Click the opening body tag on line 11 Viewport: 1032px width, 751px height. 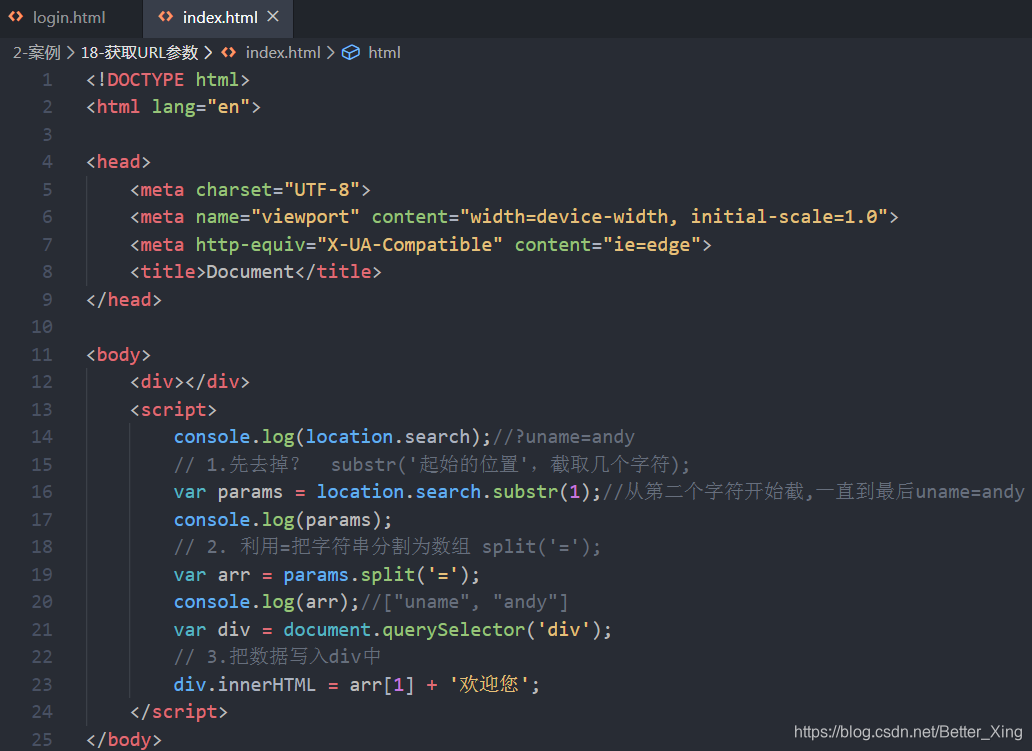pyautogui.click(x=118, y=355)
